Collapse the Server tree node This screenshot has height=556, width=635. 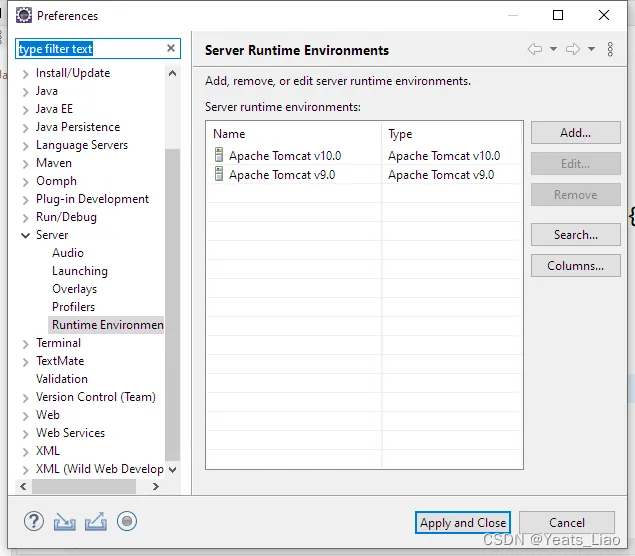click(26, 236)
